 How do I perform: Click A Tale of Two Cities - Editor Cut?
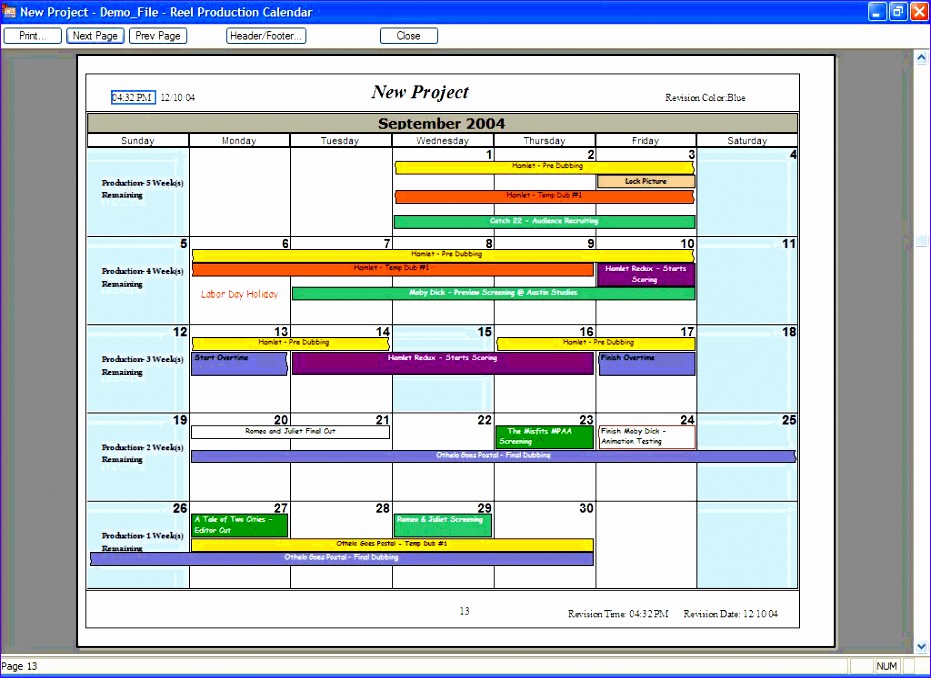tap(239, 525)
